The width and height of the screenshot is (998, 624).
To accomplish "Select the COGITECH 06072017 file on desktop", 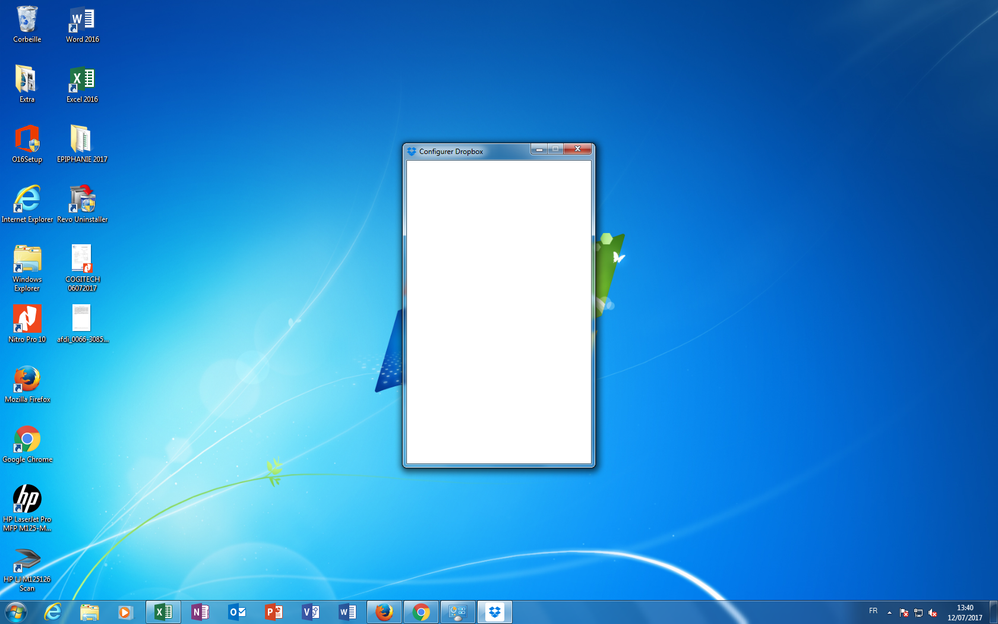I will [82, 260].
